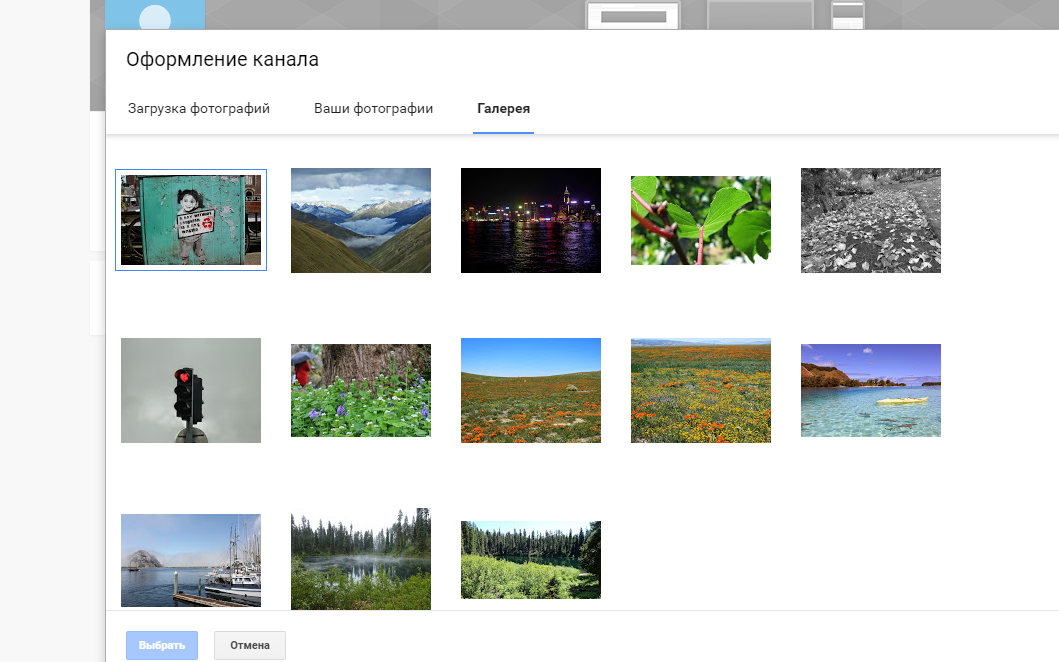Click the desktop preview icon in the background

point(632,16)
